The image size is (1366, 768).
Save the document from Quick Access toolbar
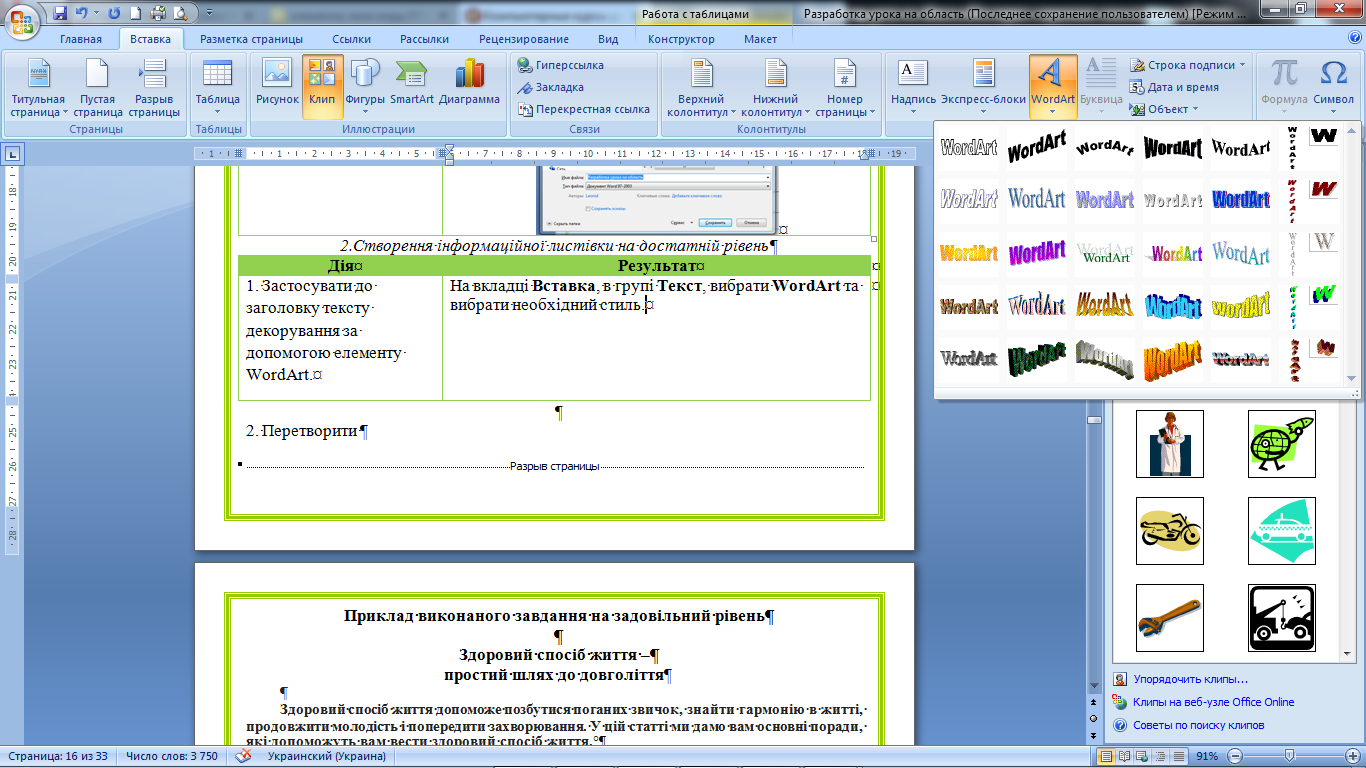point(60,14)
